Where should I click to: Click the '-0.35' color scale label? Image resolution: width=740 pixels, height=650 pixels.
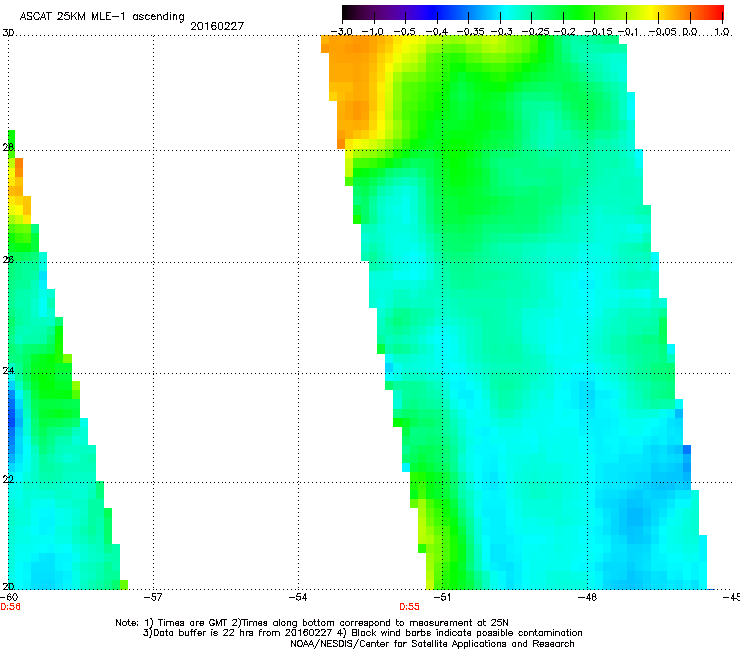471,32
